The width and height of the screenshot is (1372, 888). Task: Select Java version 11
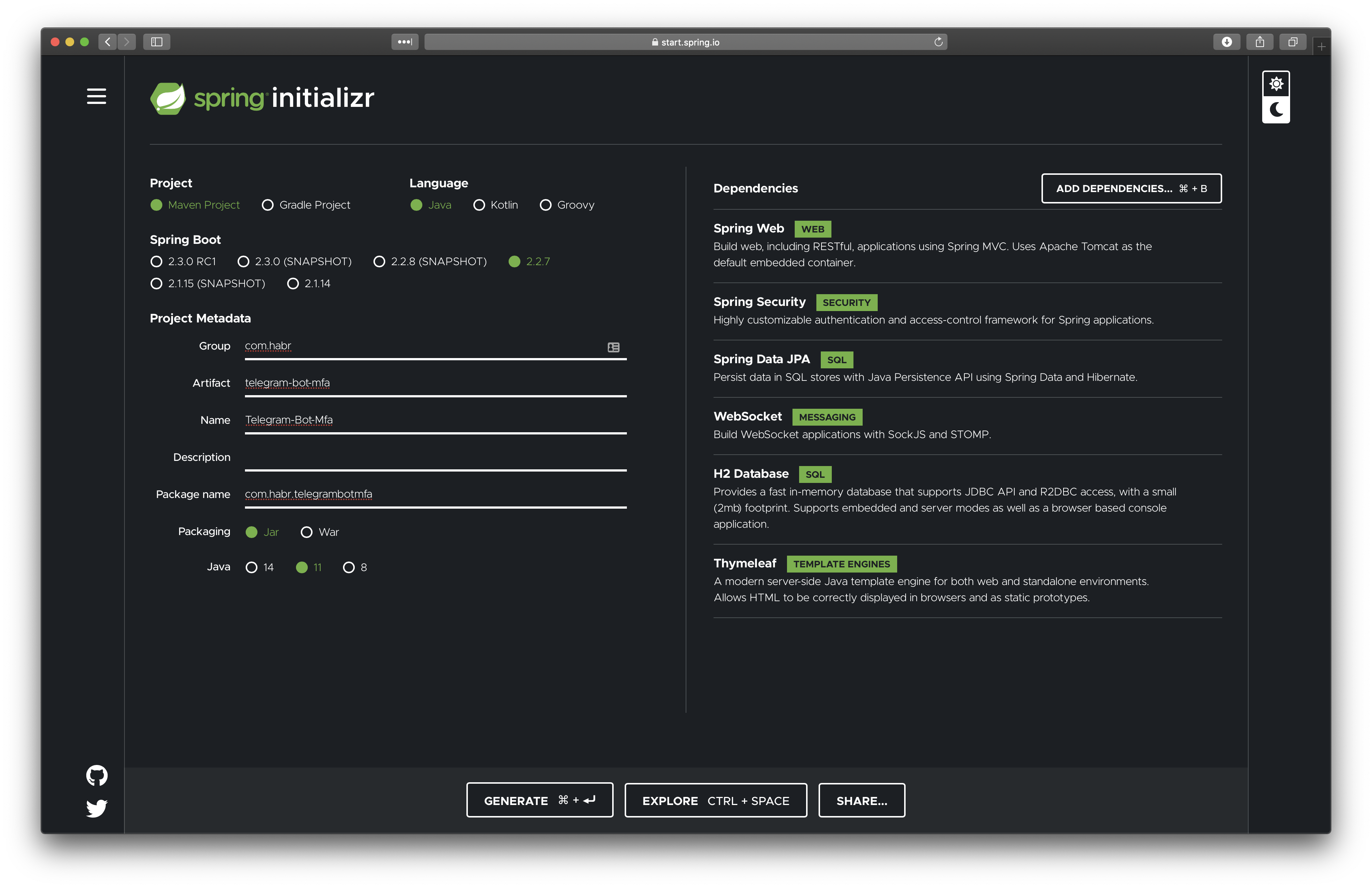point(308,567)
